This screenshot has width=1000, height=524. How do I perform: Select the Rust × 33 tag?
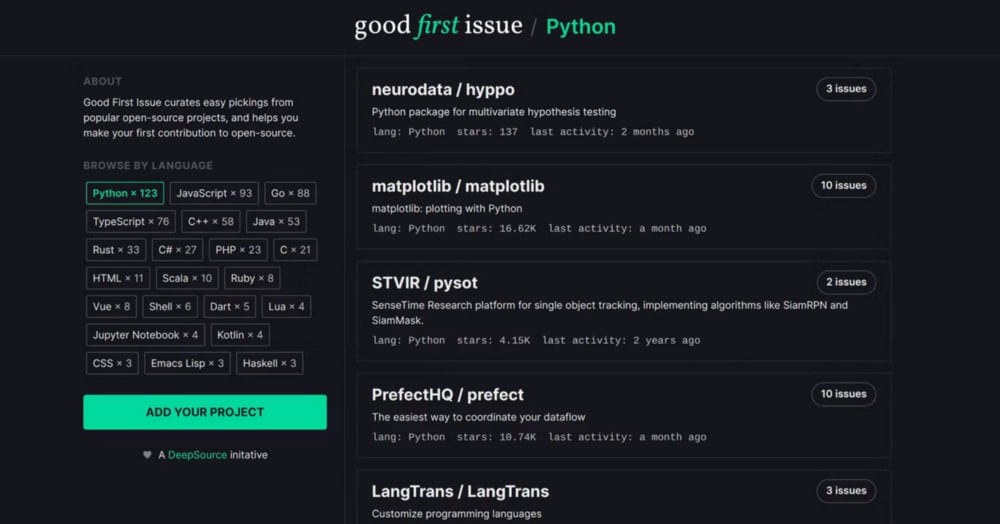tap(116, 250)
